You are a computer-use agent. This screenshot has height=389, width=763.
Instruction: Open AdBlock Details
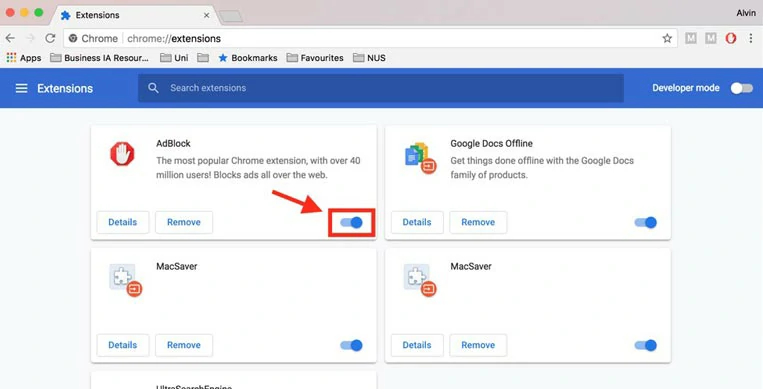[x=123, y=222]
